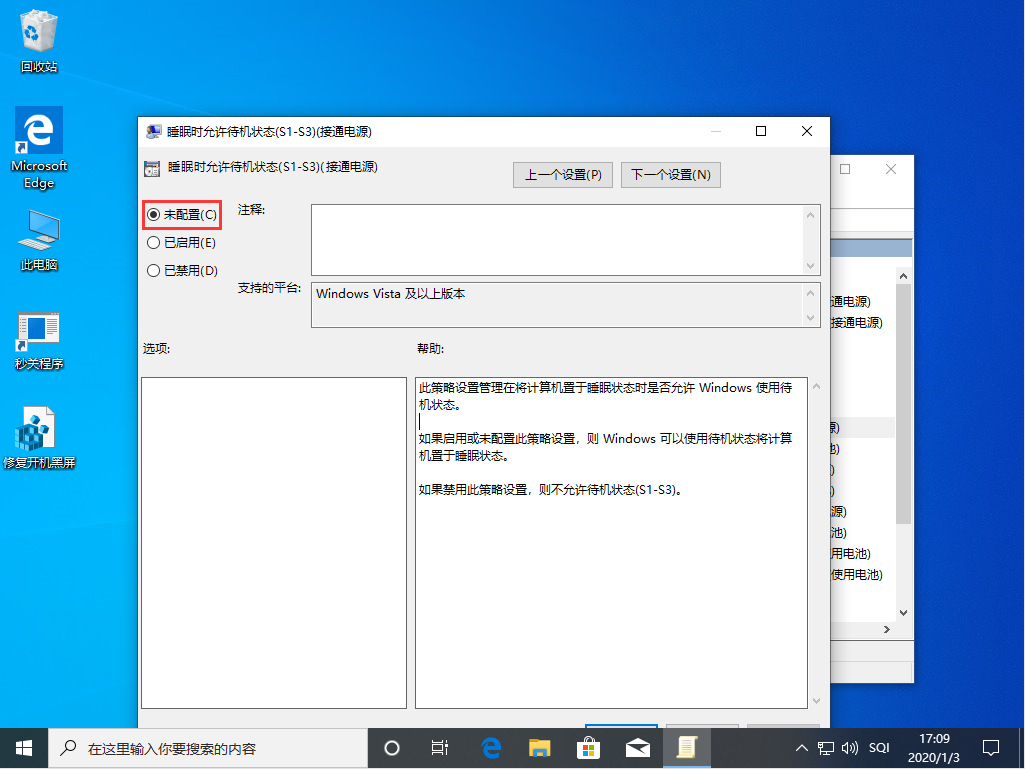Open the volume control slider
This screenshot has width=1025, height=769.
[849, 747]
